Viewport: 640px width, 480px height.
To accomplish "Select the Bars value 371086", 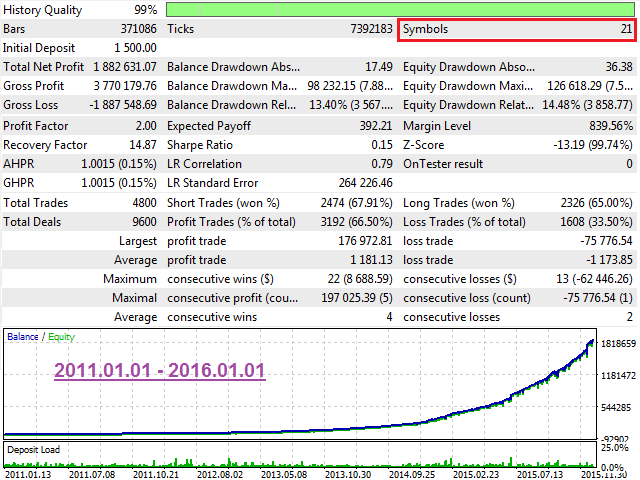I will click(138, 29).
